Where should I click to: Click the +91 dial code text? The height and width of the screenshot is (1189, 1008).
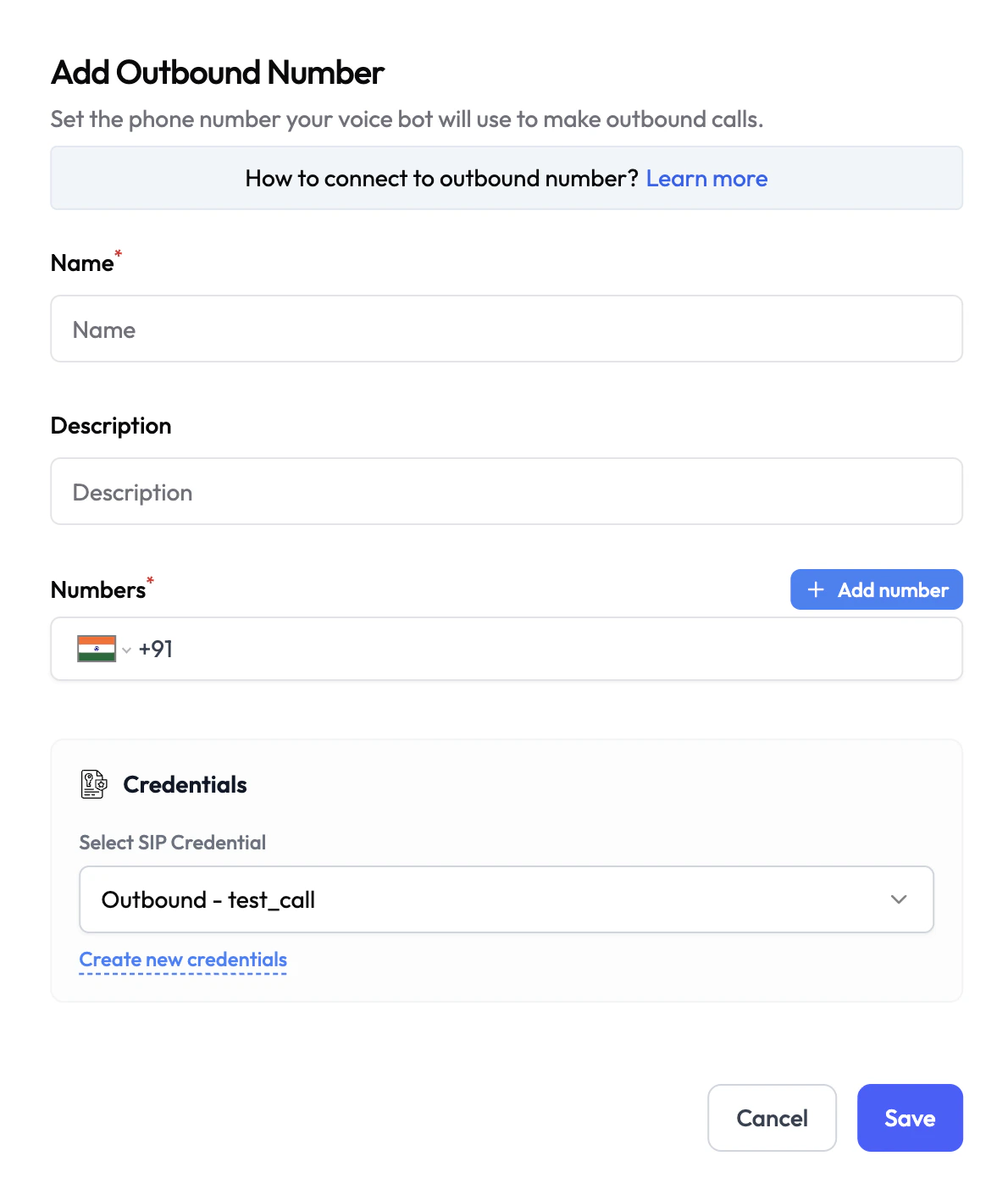click(x=156, y=650)
